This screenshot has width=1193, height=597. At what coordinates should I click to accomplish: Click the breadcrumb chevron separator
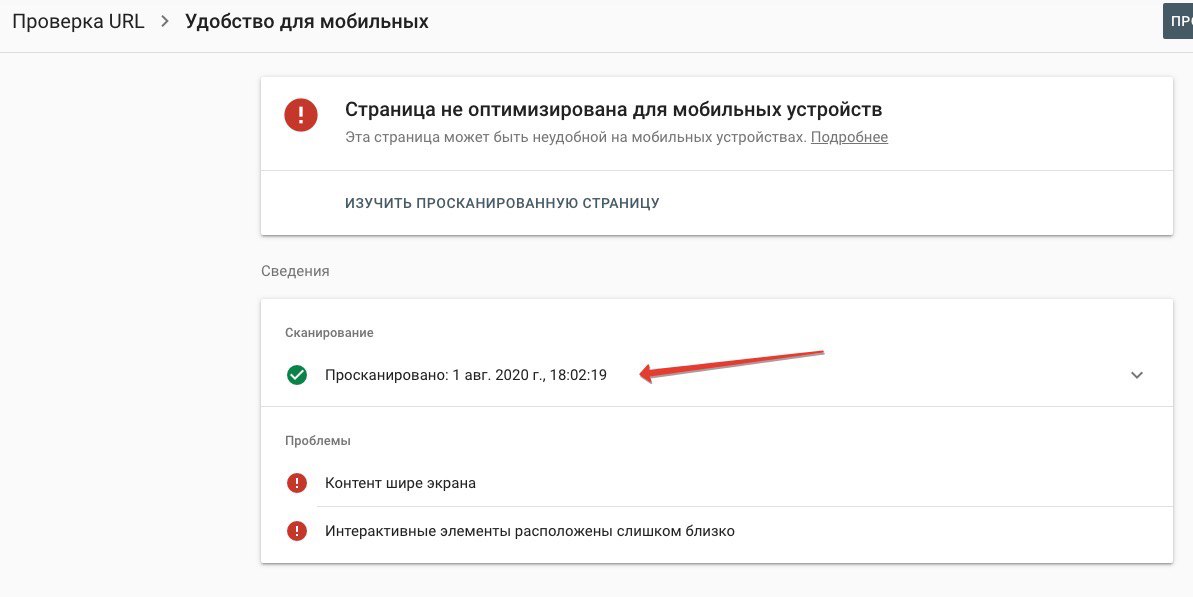point(164,21)
